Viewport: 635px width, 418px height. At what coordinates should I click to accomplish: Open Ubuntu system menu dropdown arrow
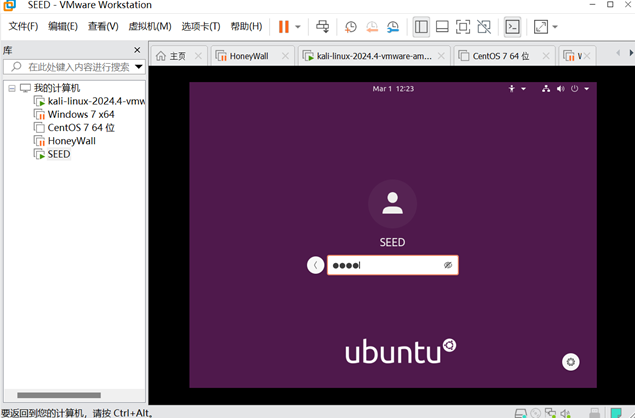pos(586,89)
